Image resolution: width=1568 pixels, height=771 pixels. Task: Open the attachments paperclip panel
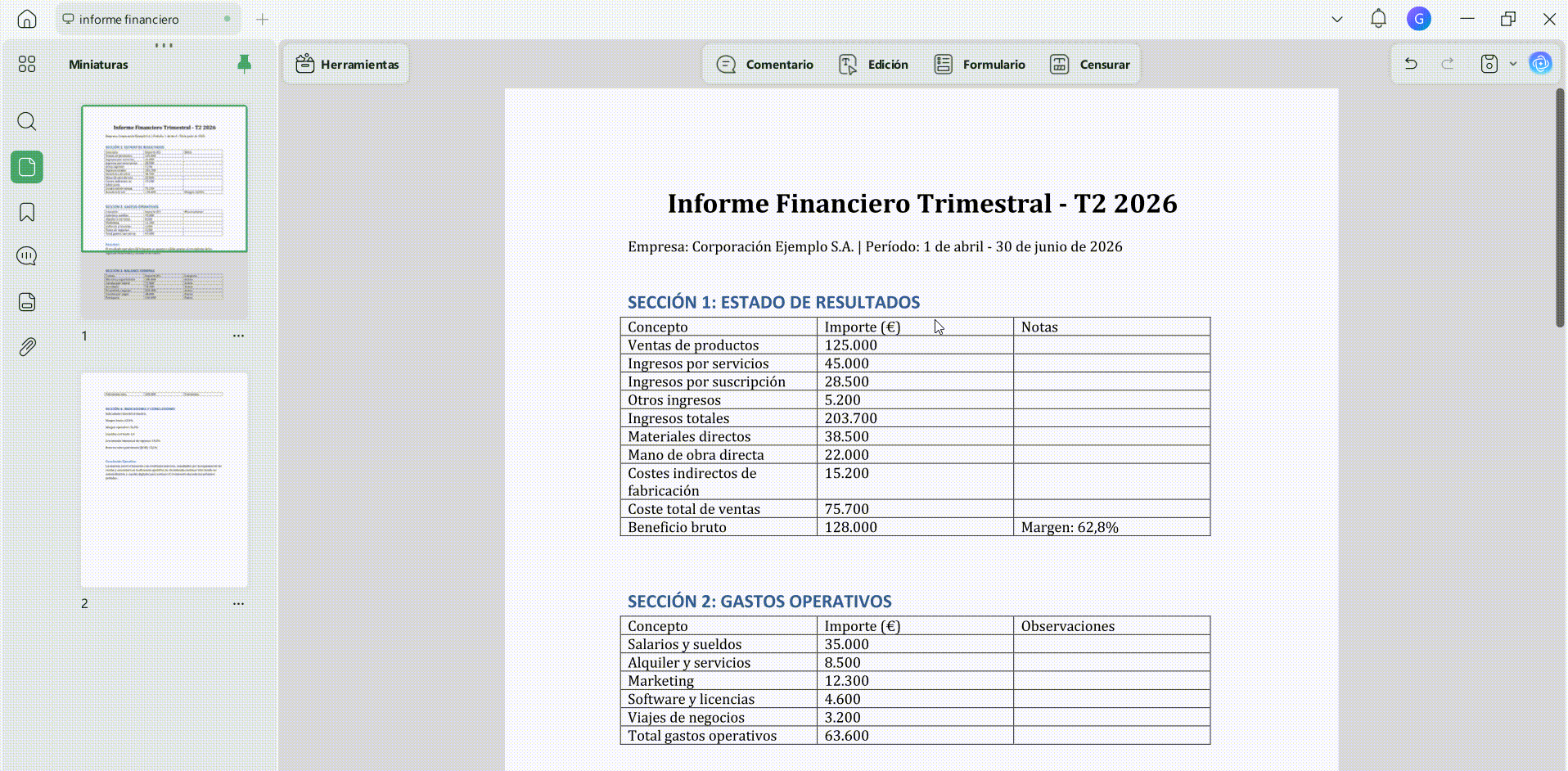27,347
